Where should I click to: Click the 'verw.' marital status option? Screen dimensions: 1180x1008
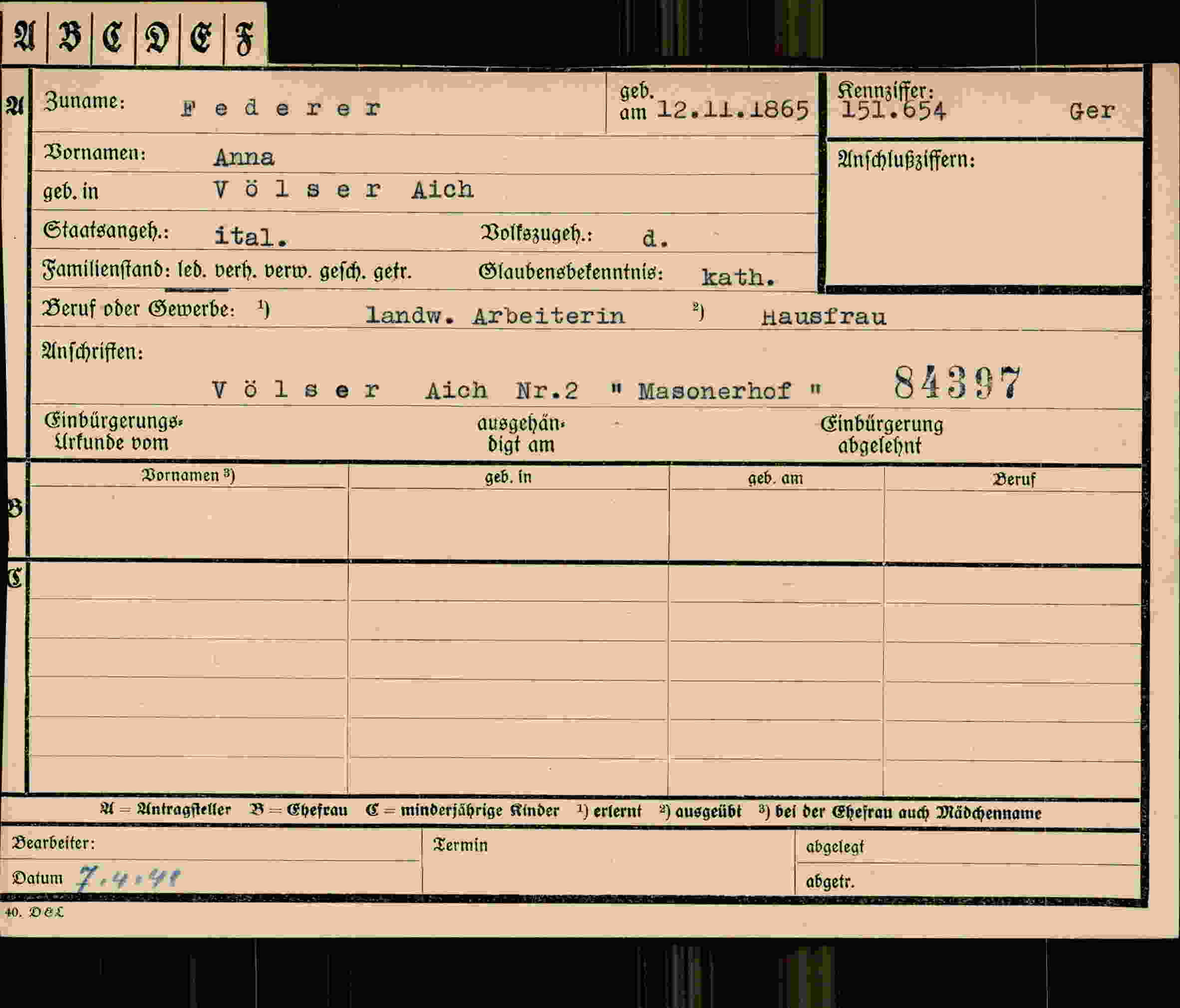[x=288, y=271]
